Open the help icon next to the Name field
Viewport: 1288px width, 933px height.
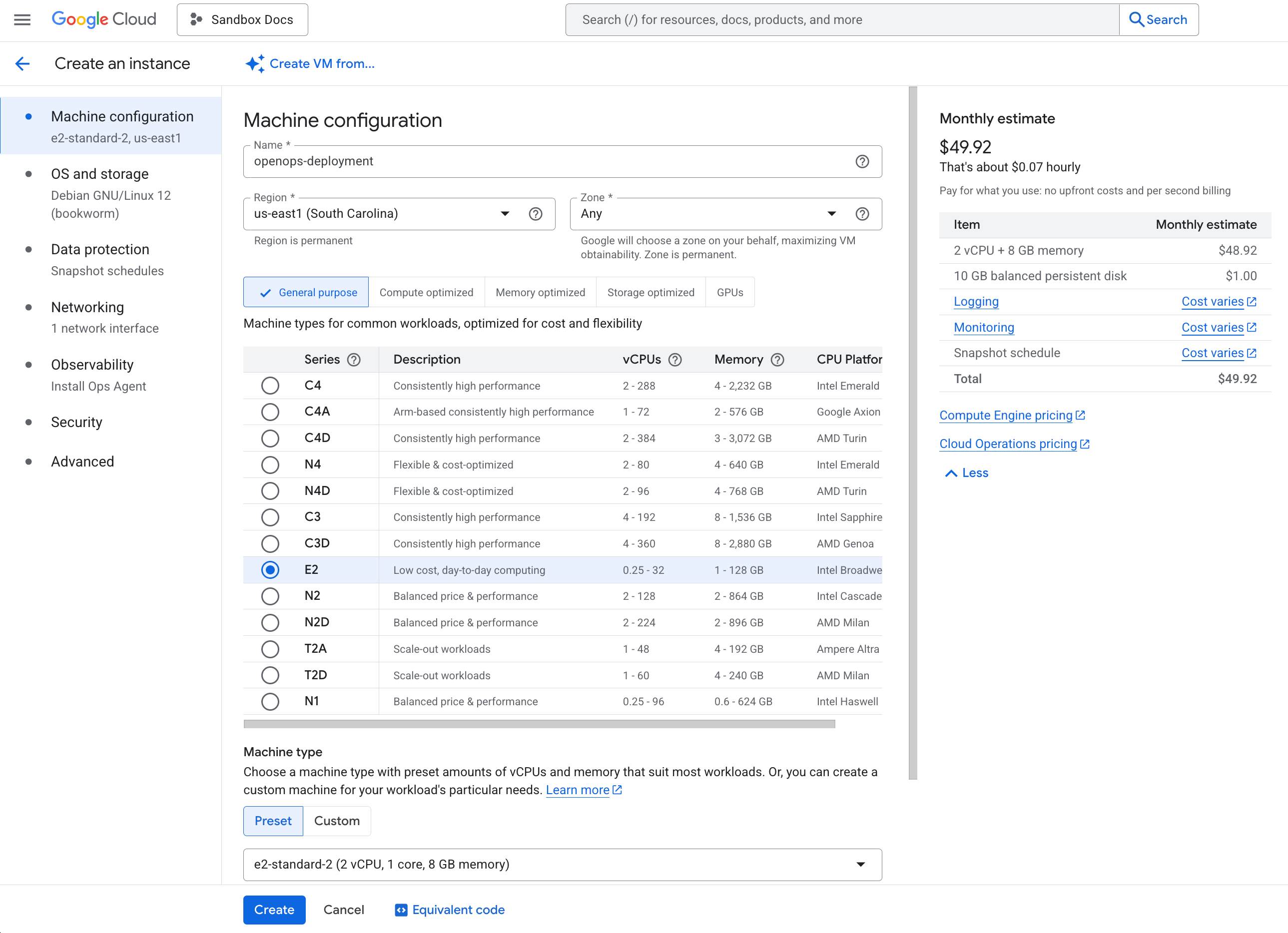click(863, 161)
